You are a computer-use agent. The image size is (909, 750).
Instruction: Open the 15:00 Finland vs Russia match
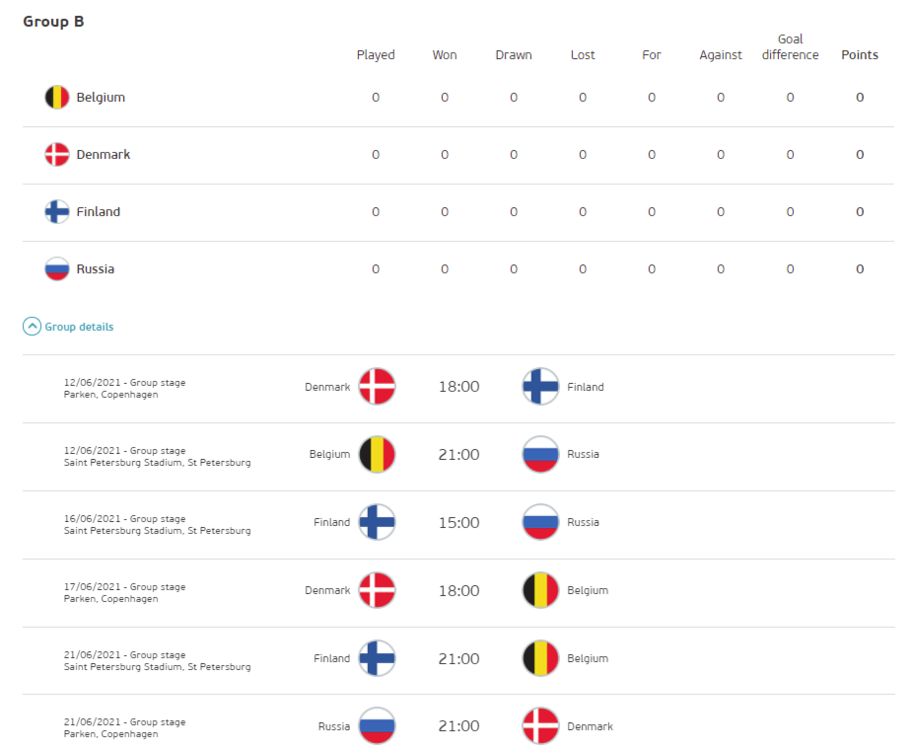459,522
